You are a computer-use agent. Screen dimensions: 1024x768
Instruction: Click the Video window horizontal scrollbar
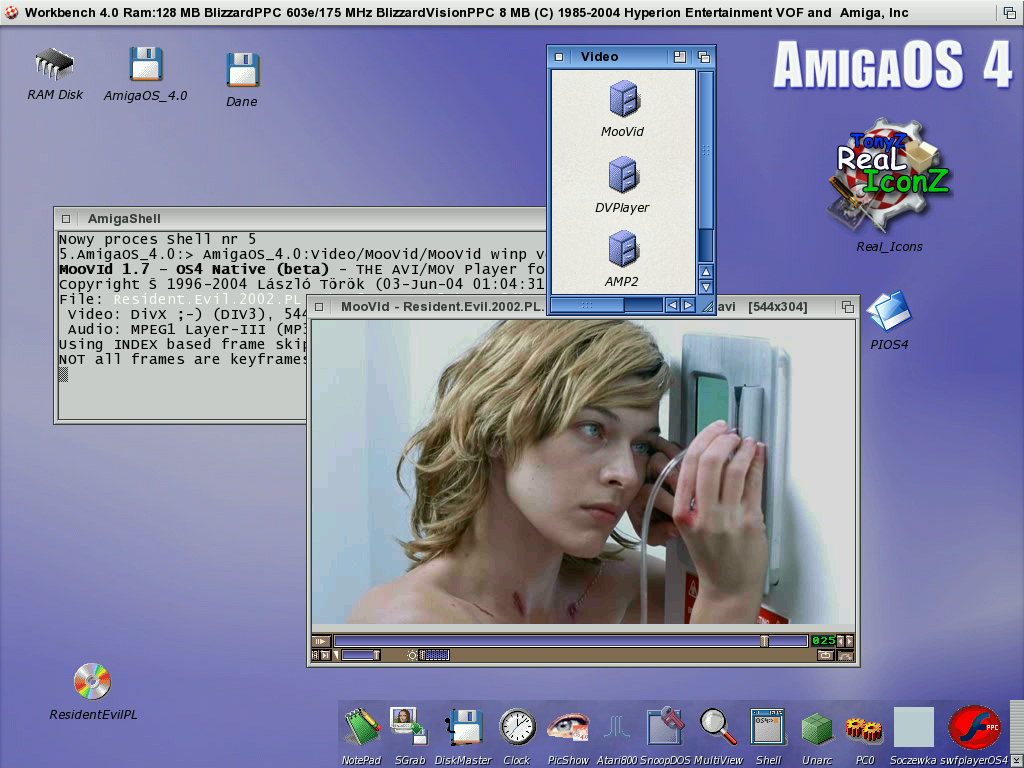[607, 305]
